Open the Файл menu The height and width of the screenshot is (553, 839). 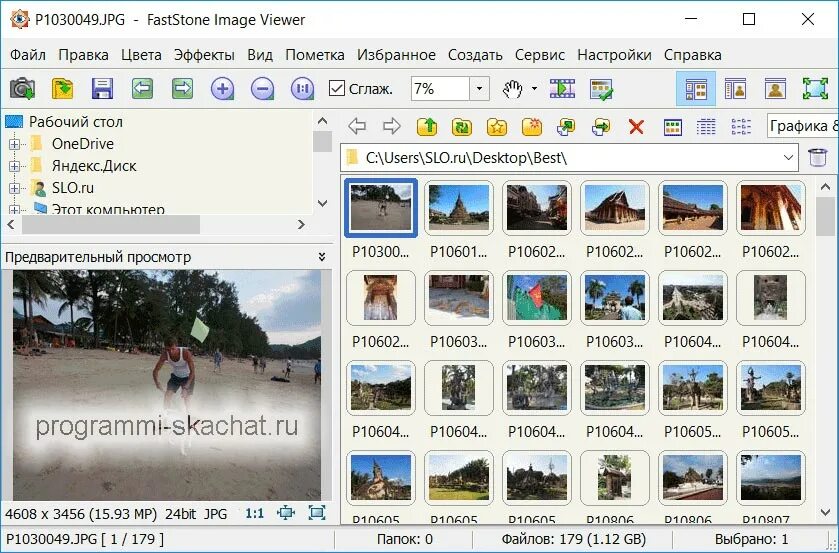point(28,55)
